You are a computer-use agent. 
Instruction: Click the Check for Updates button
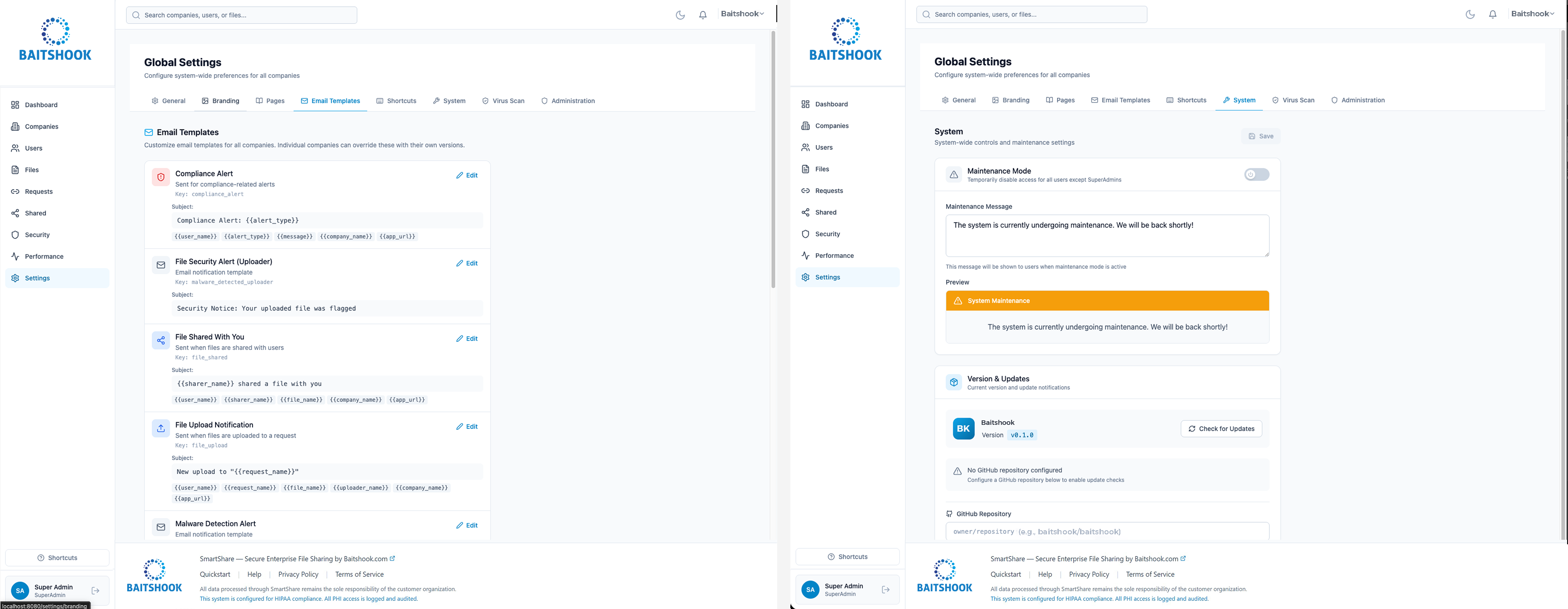point(1221,428)
